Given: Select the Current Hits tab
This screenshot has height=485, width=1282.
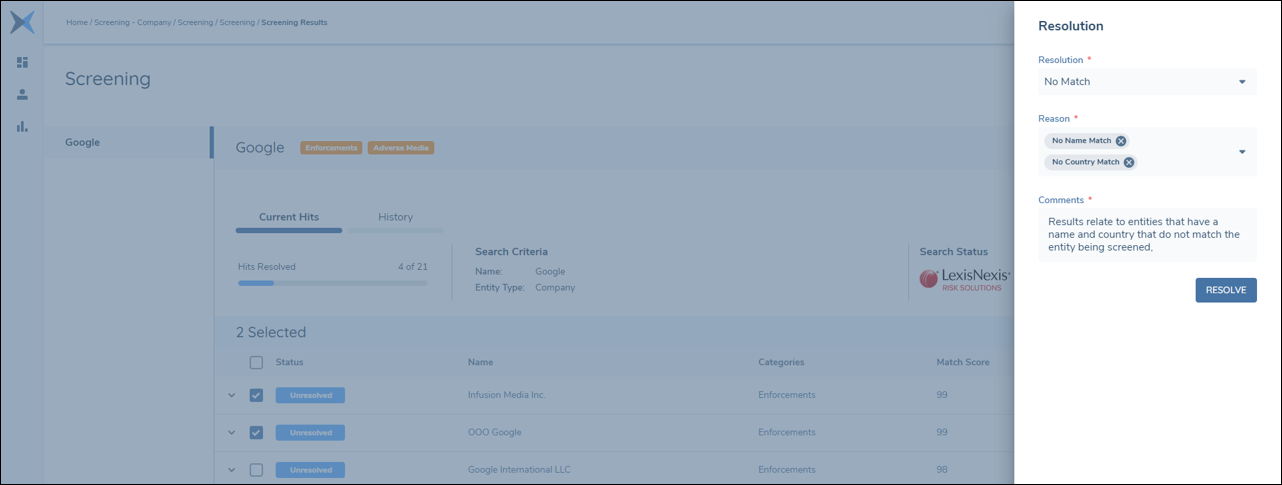Looking at the screenshot, I should 288,217.
